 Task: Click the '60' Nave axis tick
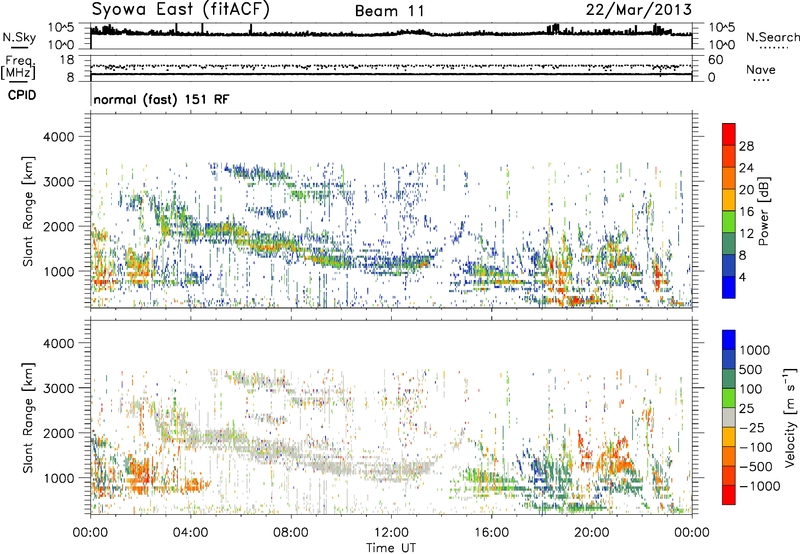(x=716, y=60)
